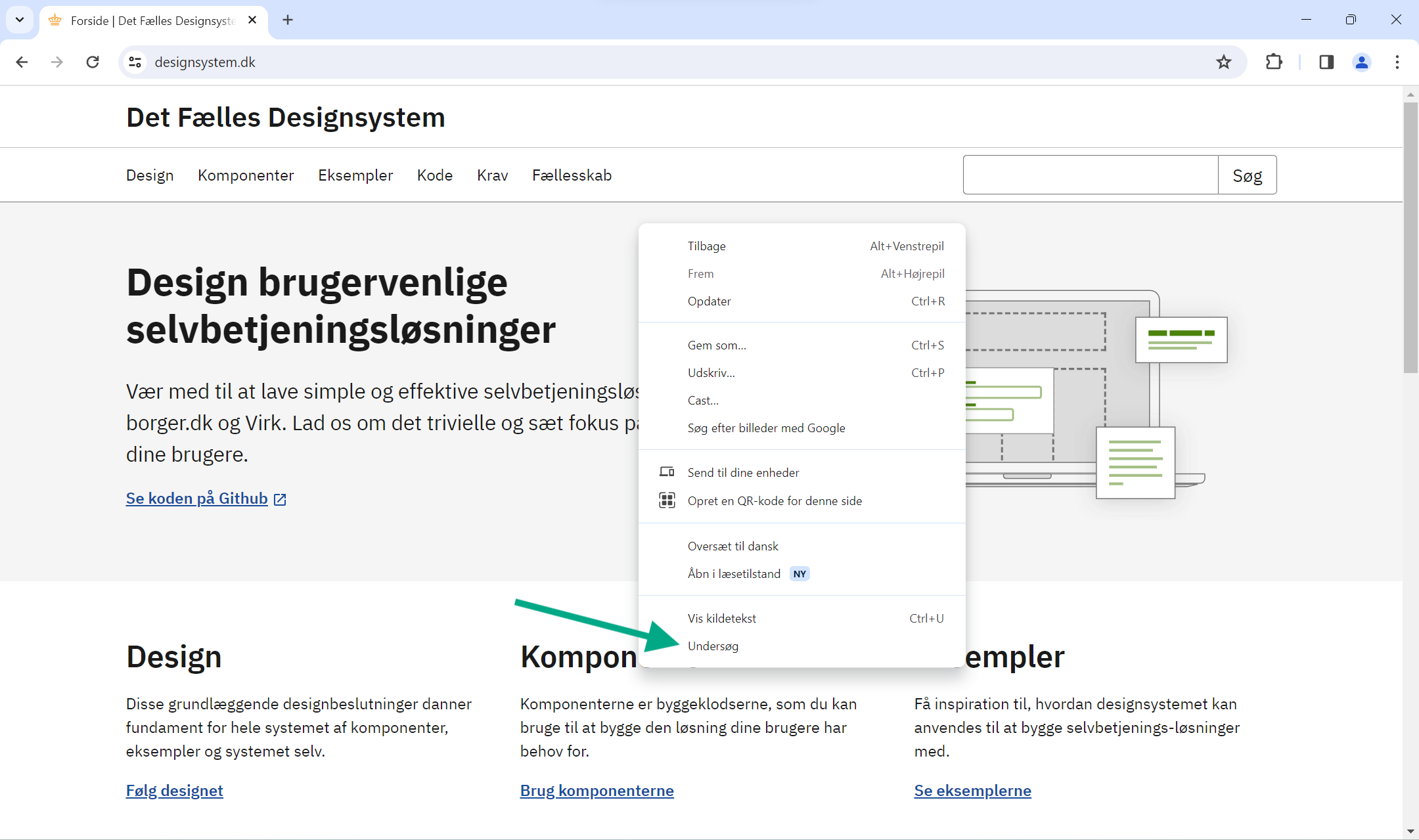Viewport: 1419px width, 840px height.
Task: Select Frem in the context menu
Action: point(801,274)
